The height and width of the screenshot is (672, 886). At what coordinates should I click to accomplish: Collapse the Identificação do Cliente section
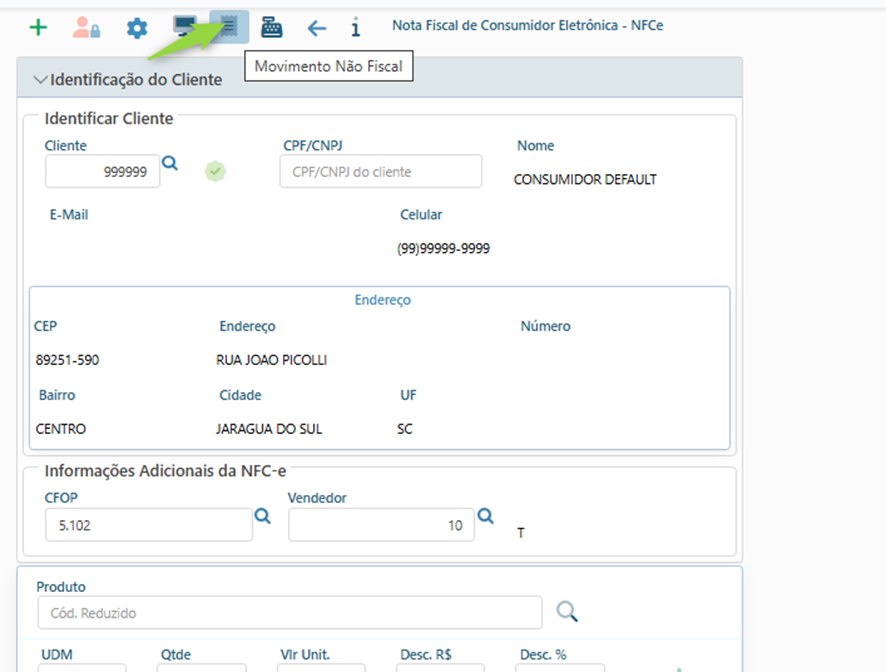click(41, 79)
